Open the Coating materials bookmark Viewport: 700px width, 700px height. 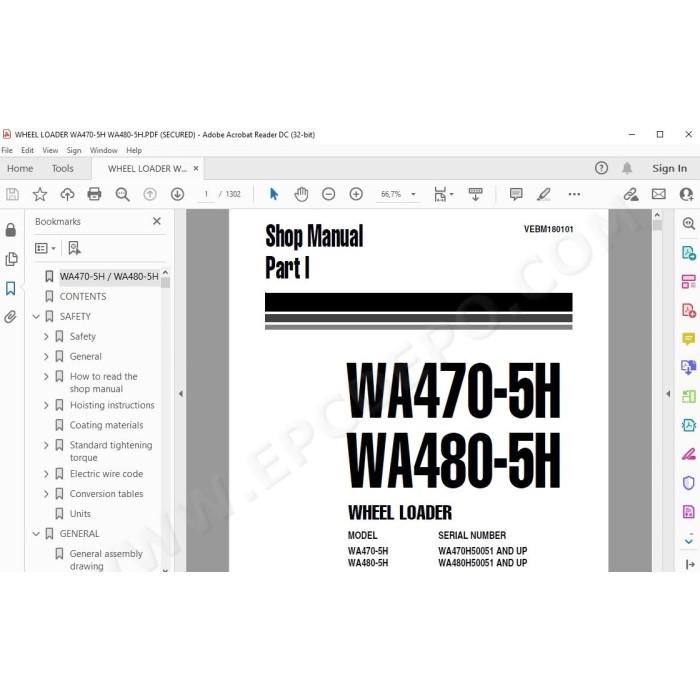106,425
